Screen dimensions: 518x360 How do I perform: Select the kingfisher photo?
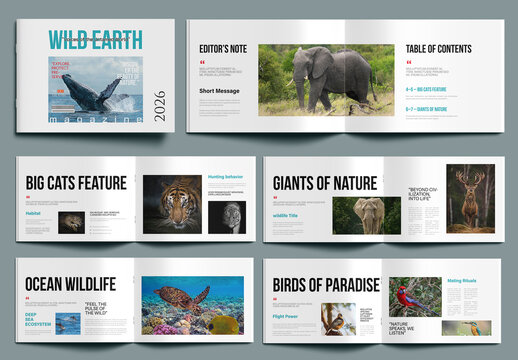467,328
